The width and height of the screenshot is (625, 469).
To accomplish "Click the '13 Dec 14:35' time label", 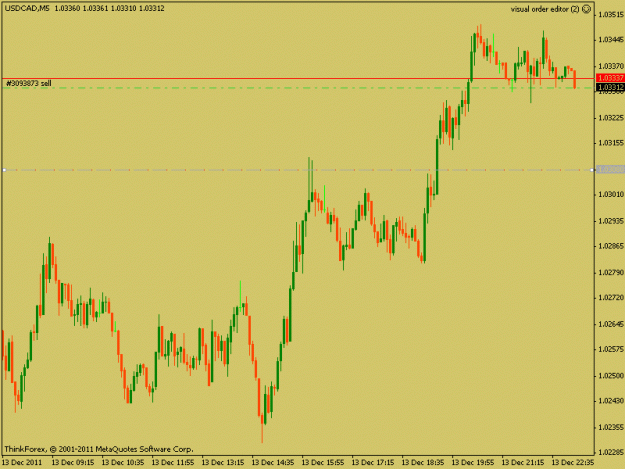I will (273, 462).
